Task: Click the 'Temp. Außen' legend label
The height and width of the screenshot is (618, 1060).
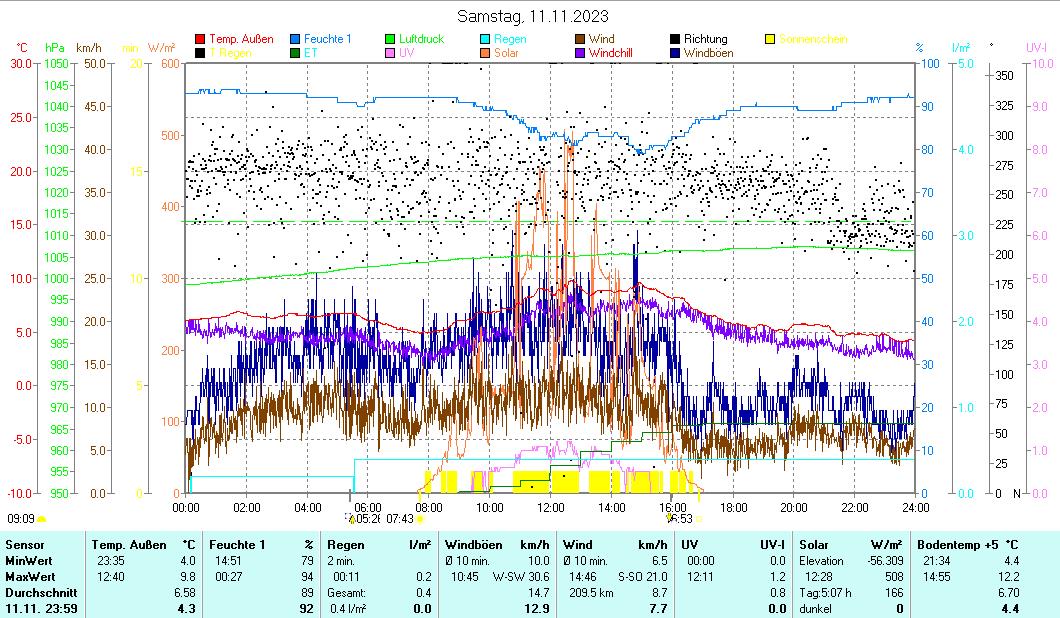Action: (x=241, y=39)
